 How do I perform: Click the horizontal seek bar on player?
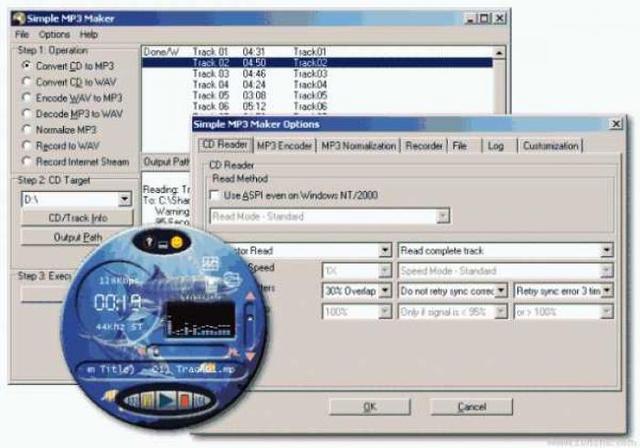(189, 351)
